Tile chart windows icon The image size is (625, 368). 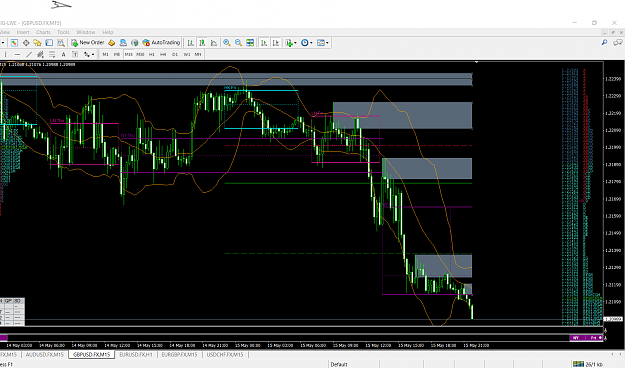pyautogui.click(x=250, y=43)
